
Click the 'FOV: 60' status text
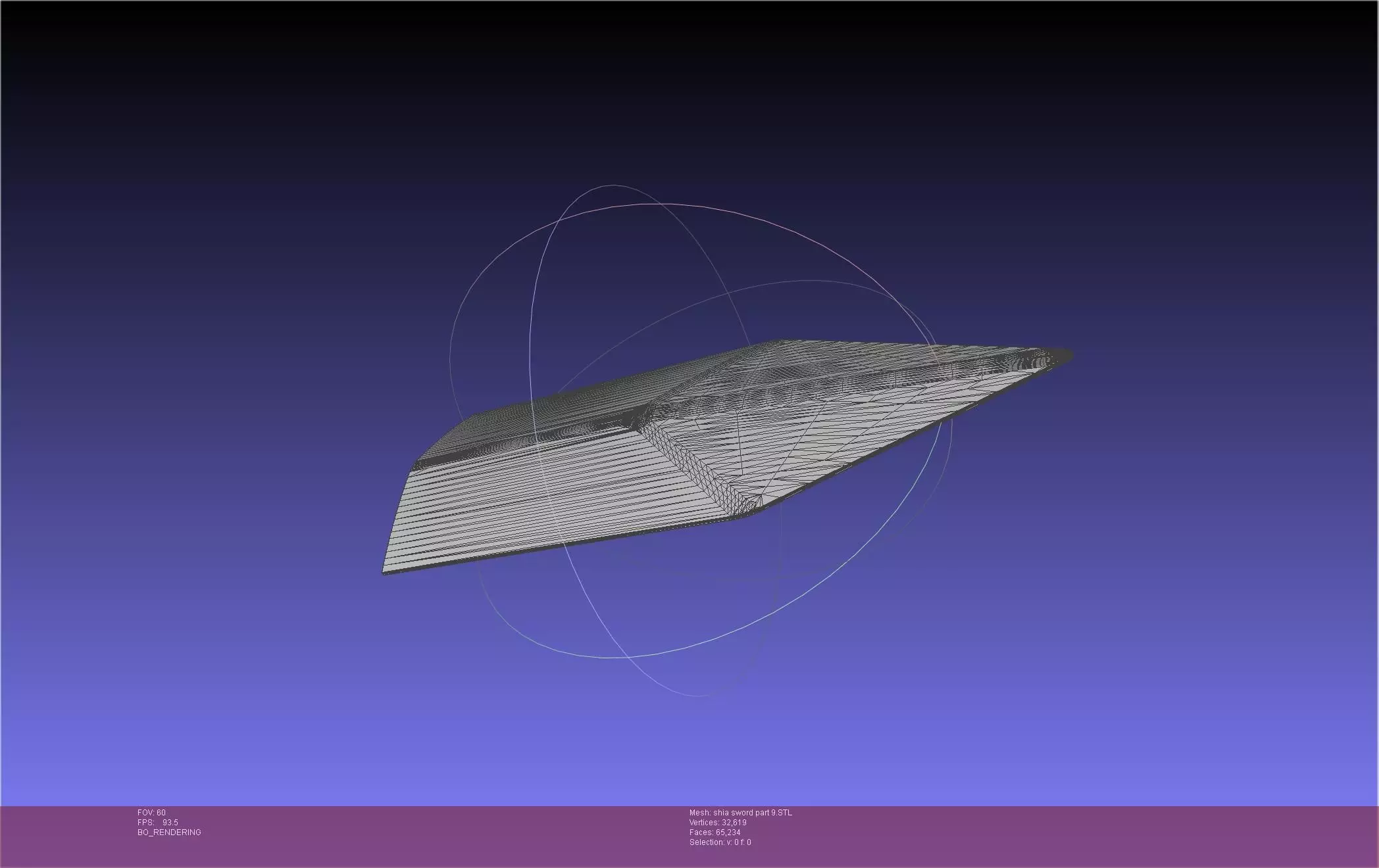point(151,813)
